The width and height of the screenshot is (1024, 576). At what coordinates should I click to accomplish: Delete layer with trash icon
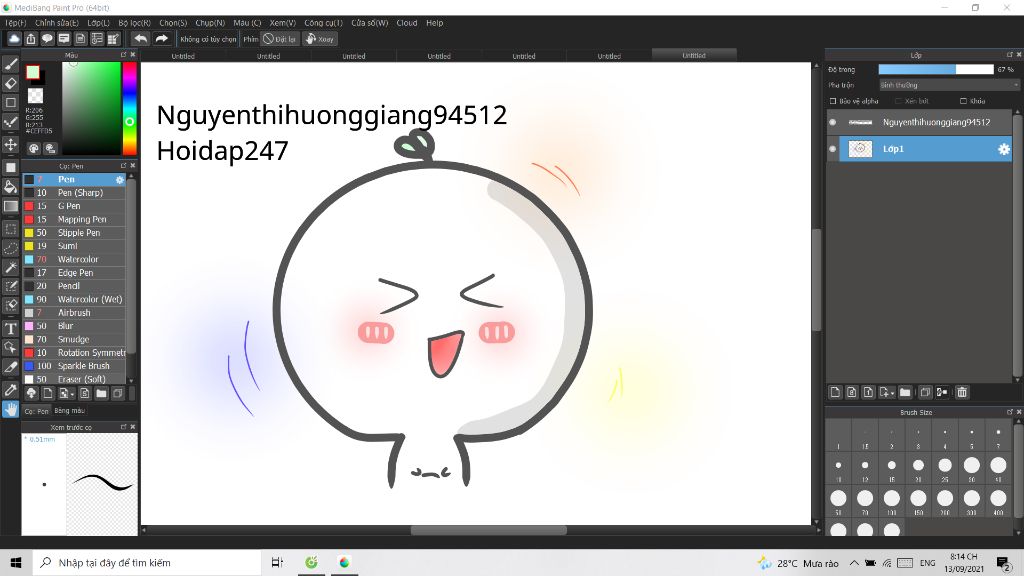(x=962, y=392)
